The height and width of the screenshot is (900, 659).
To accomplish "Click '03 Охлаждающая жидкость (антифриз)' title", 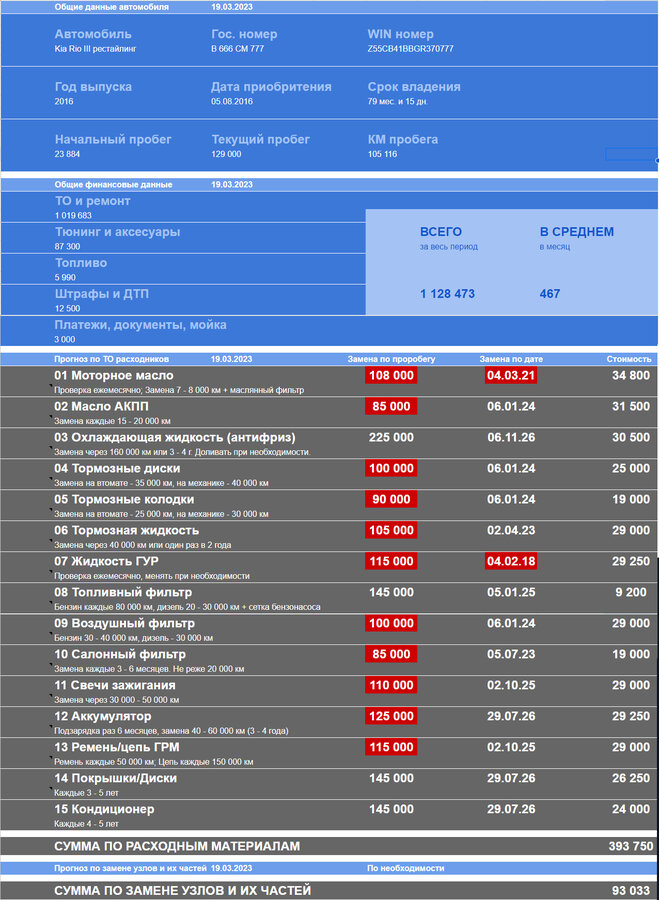I will coord(175,437).
